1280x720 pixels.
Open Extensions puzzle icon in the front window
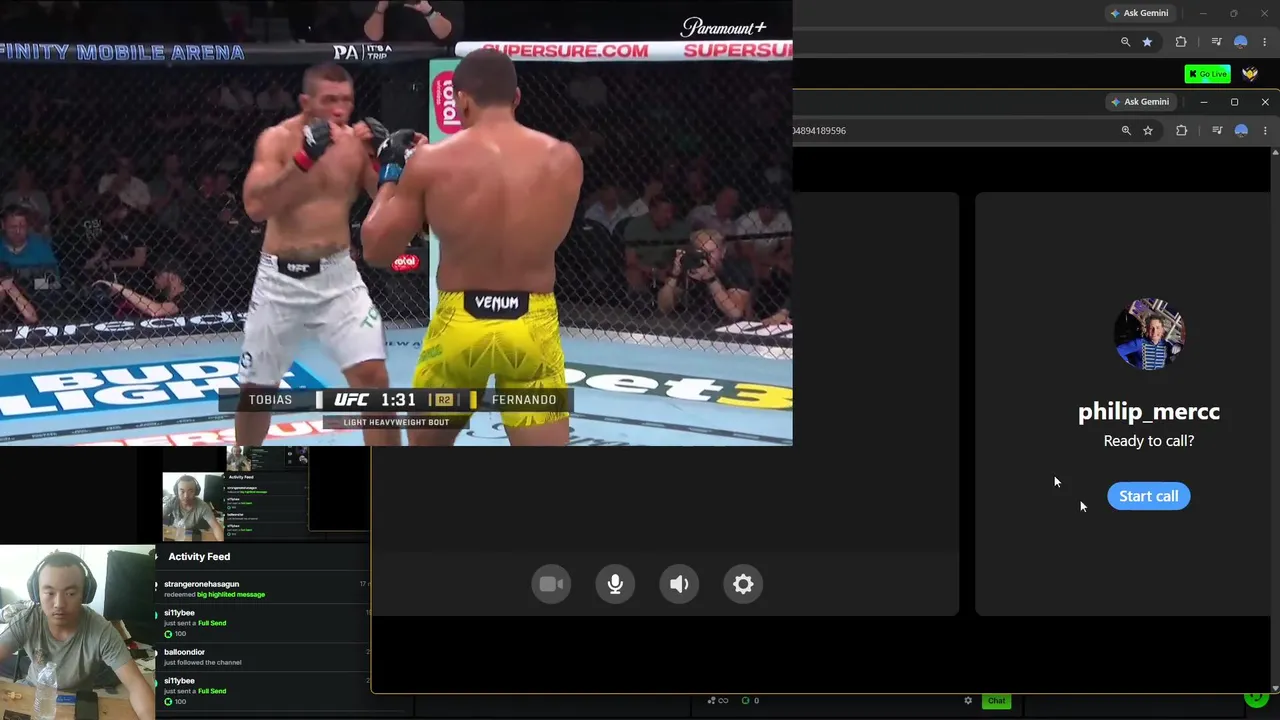point(1182,130)
